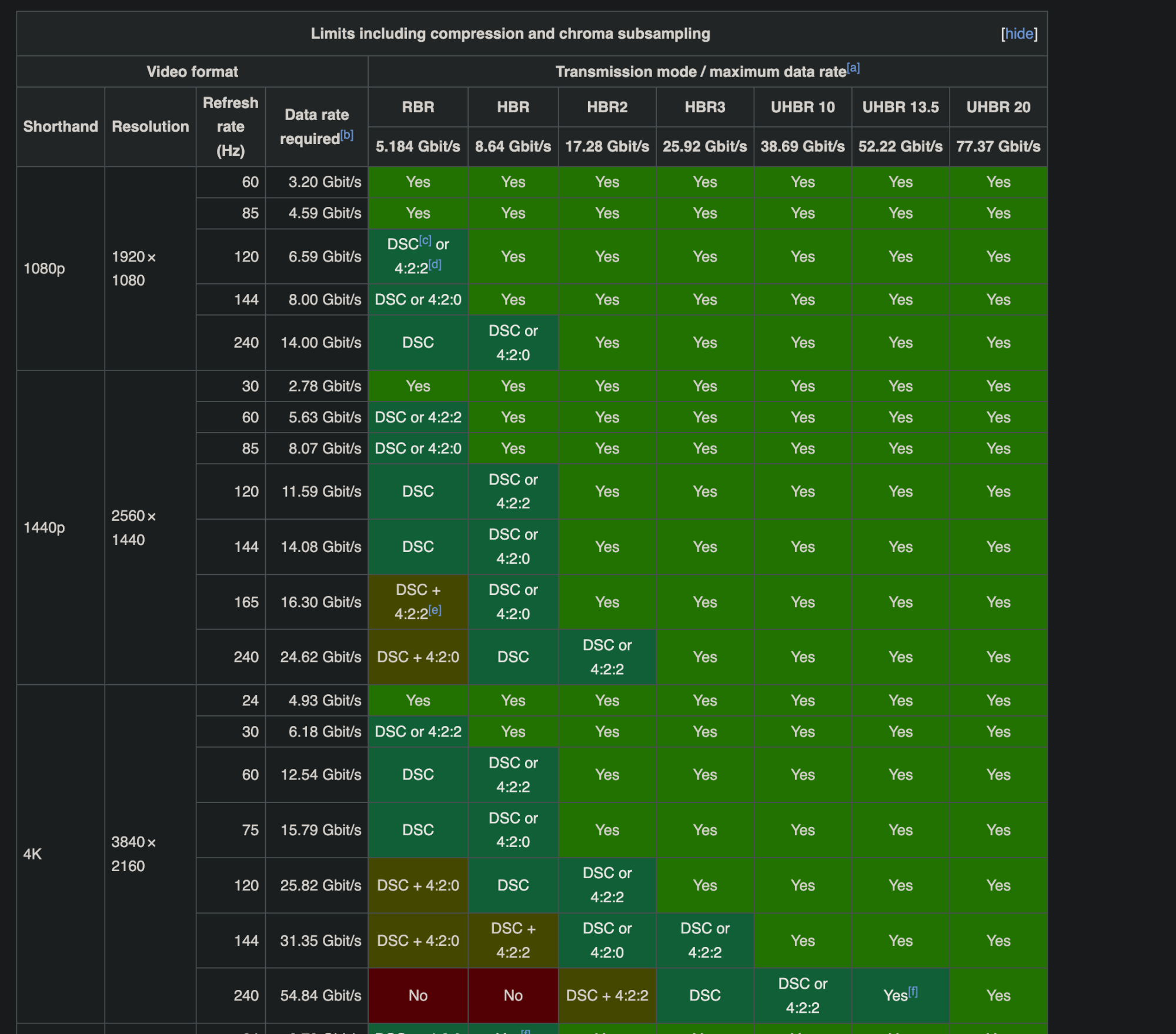Open footnote [b] next to Data rate required
This screenshot has height=1034, width=1176.
[347, 135]
